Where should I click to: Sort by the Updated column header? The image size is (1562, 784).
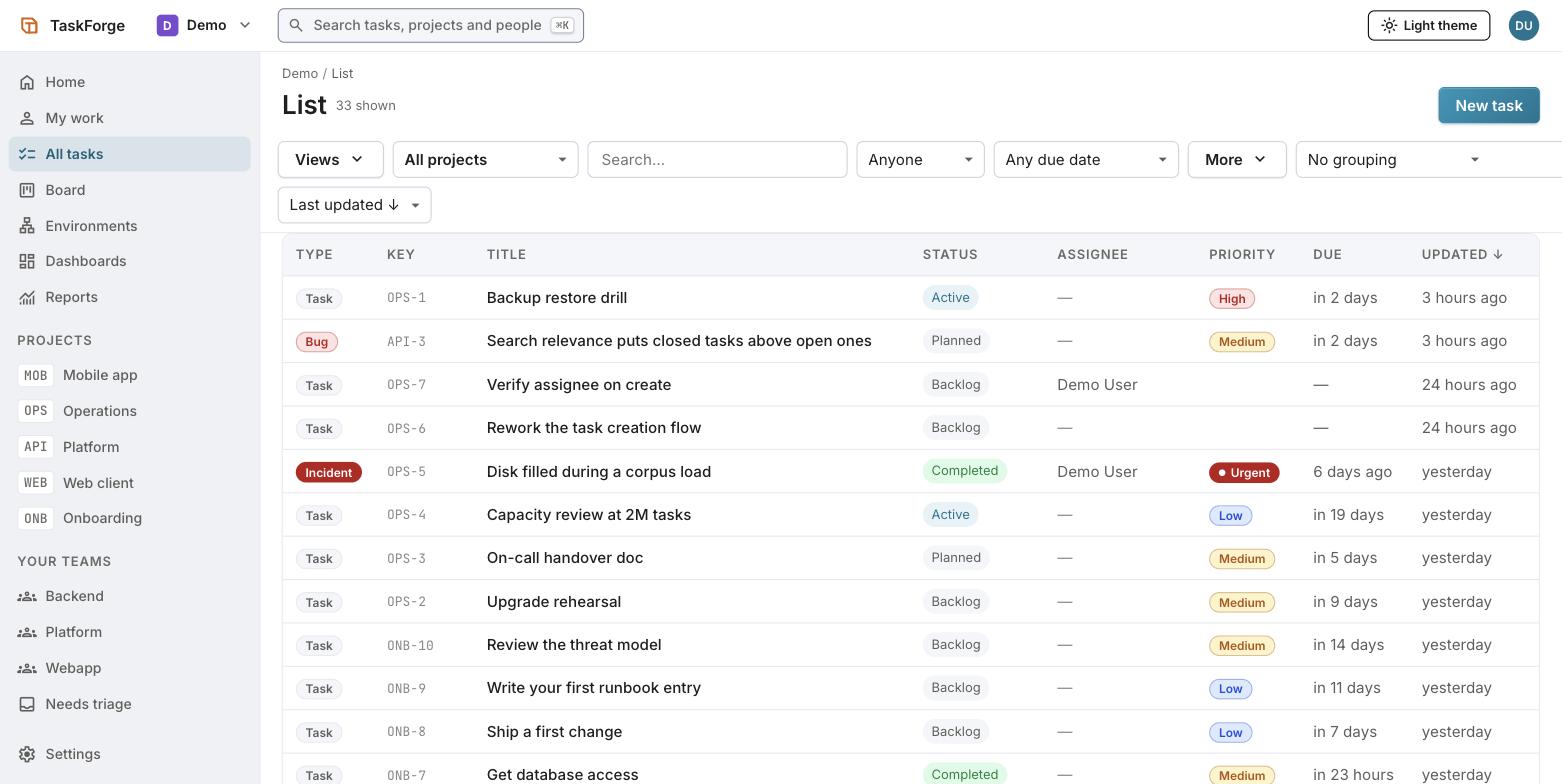(x=1462, y=254)
